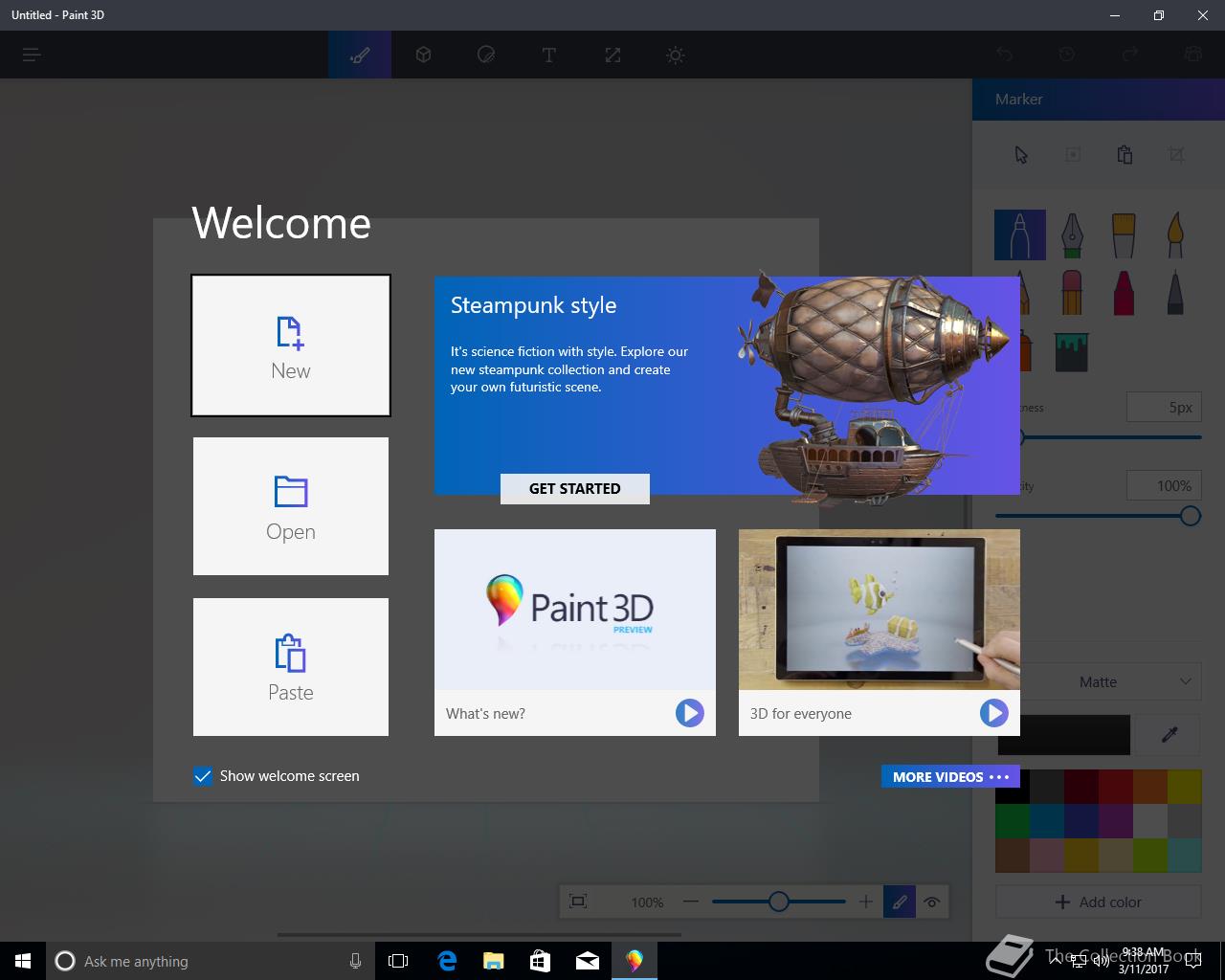Viewport: 1225px width, 980px height.
Task: Click the zoom in plus icon
Action: tap(865, 902)
